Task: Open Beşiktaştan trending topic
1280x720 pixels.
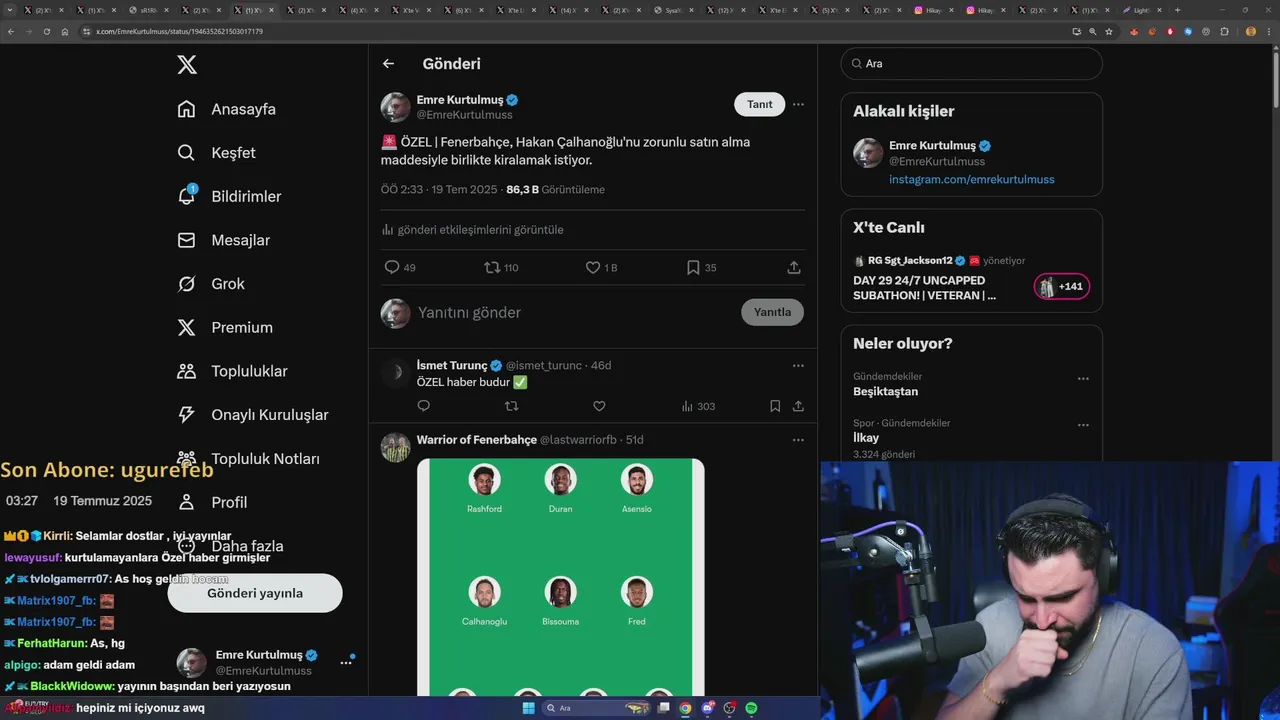Action: tap(885, 391)
